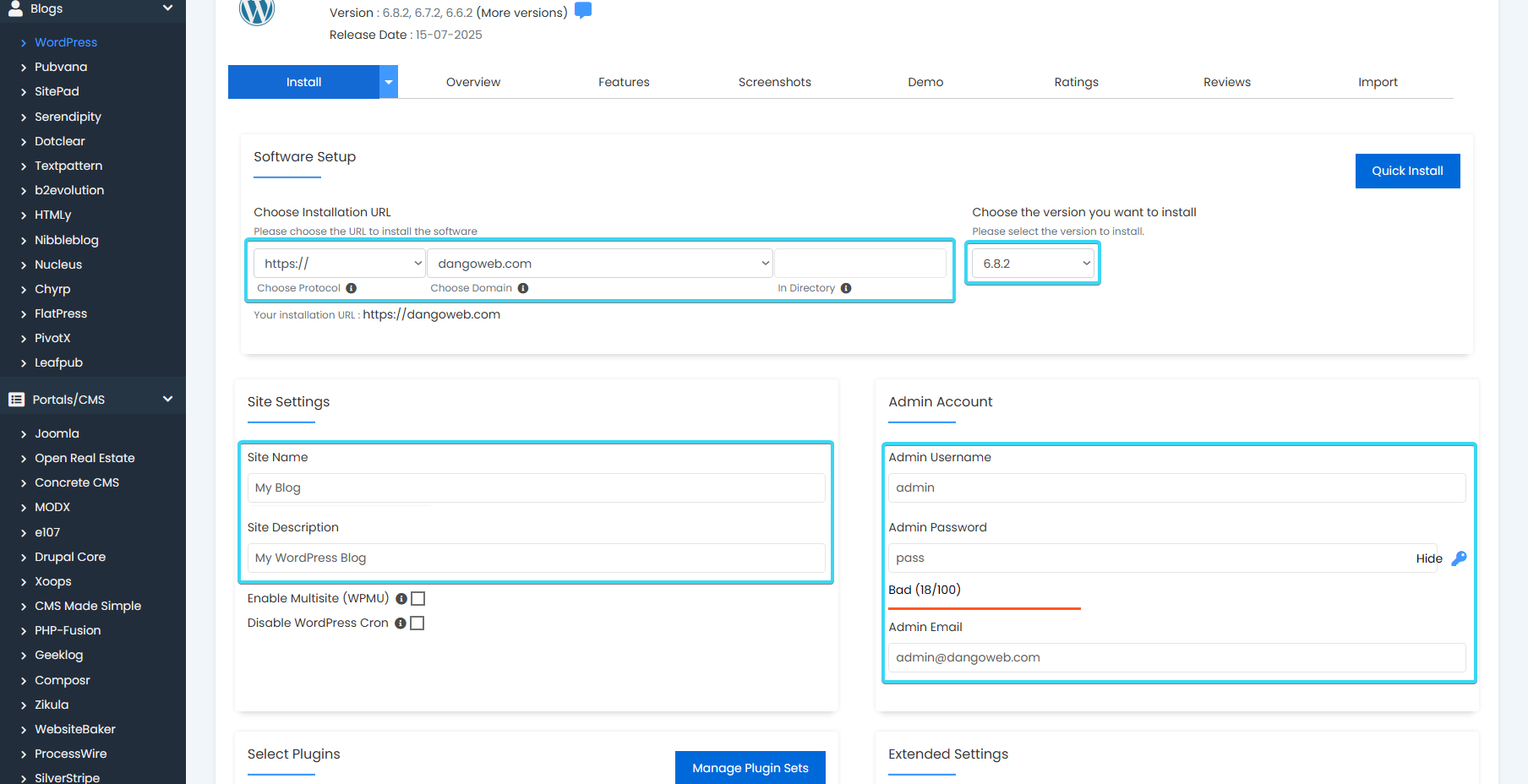Click the Choose Domain info icon
1528x784 pixels.
coord(523,288)
